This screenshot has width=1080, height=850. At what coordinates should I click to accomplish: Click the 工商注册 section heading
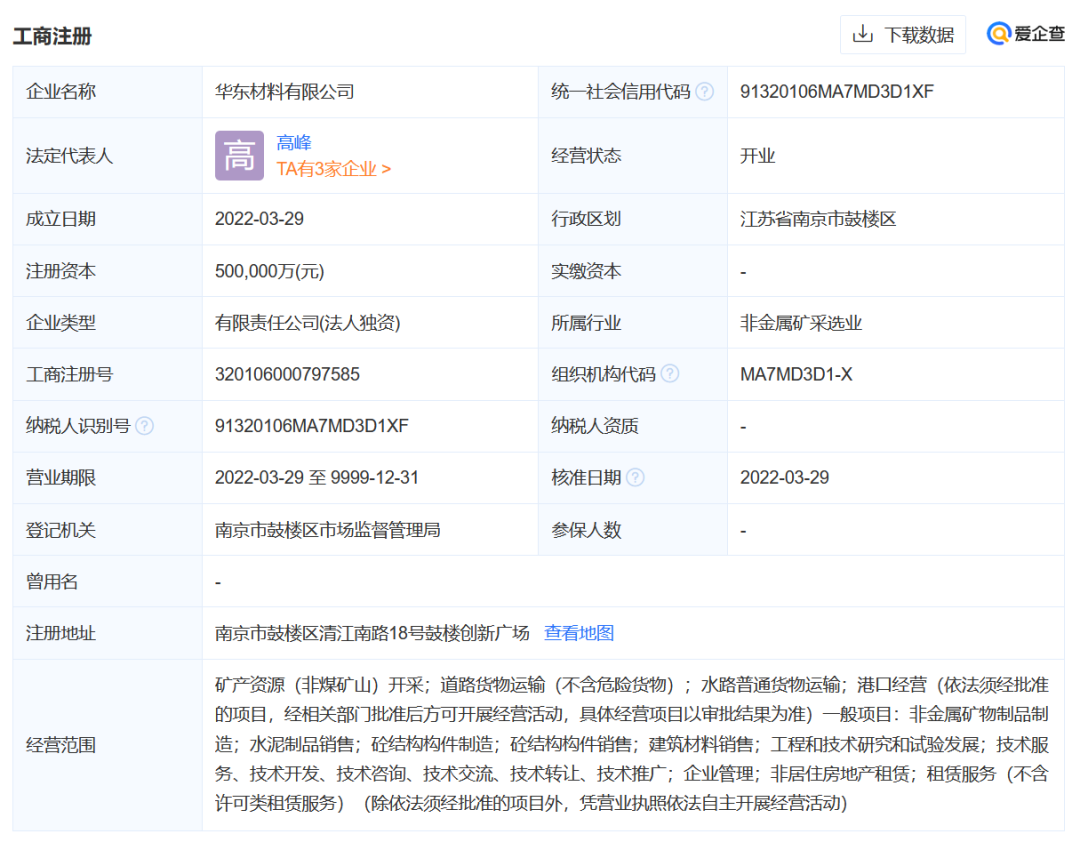coord(52,36)
